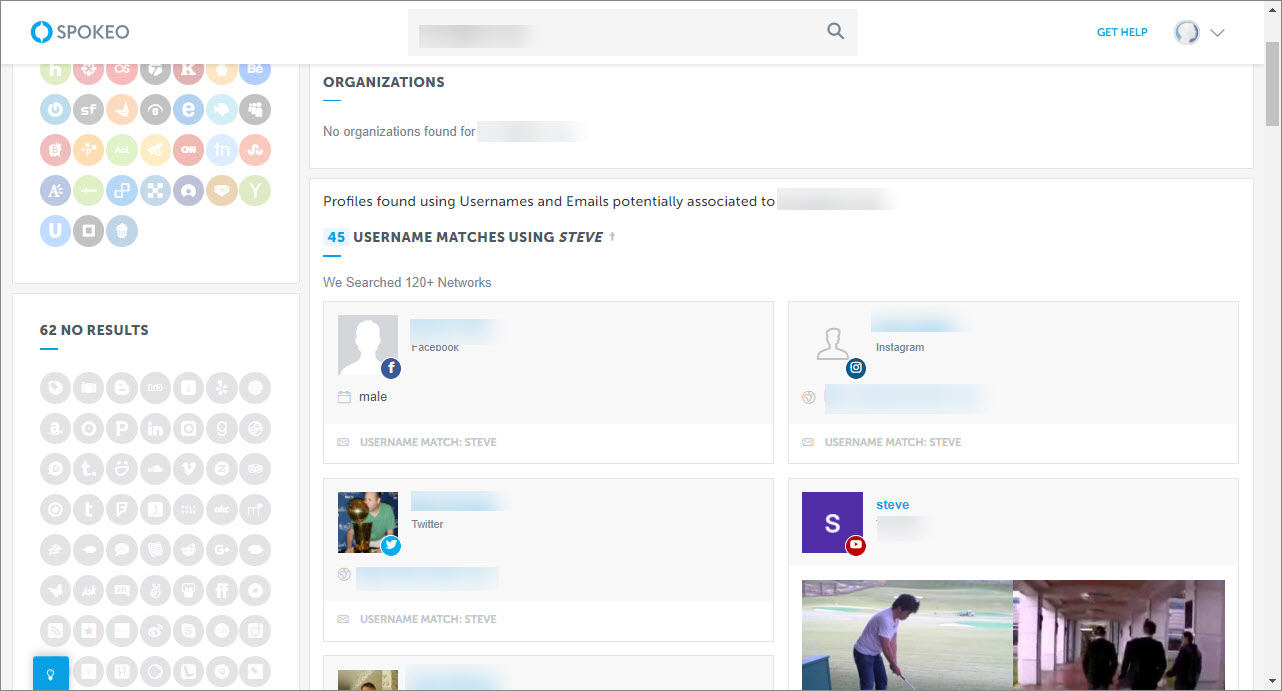Click the Ask.fm icon
1282x691 pixels.
pyautogui.click(x=88, y=590)
